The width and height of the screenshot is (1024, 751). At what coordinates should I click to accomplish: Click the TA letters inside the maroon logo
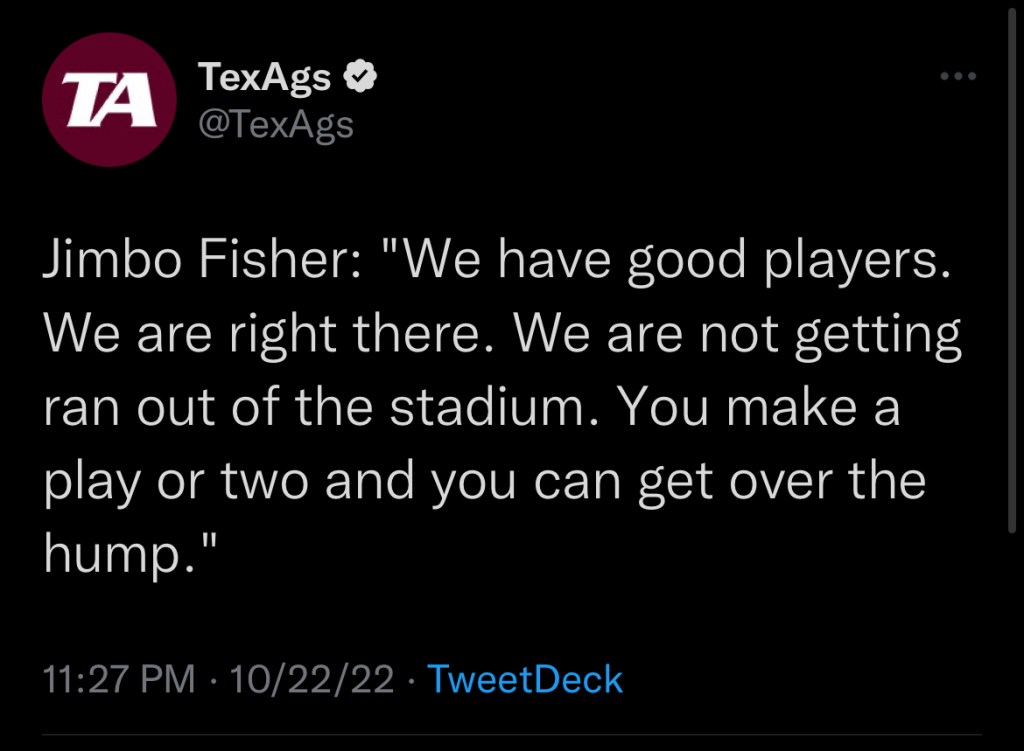(110, 101)
